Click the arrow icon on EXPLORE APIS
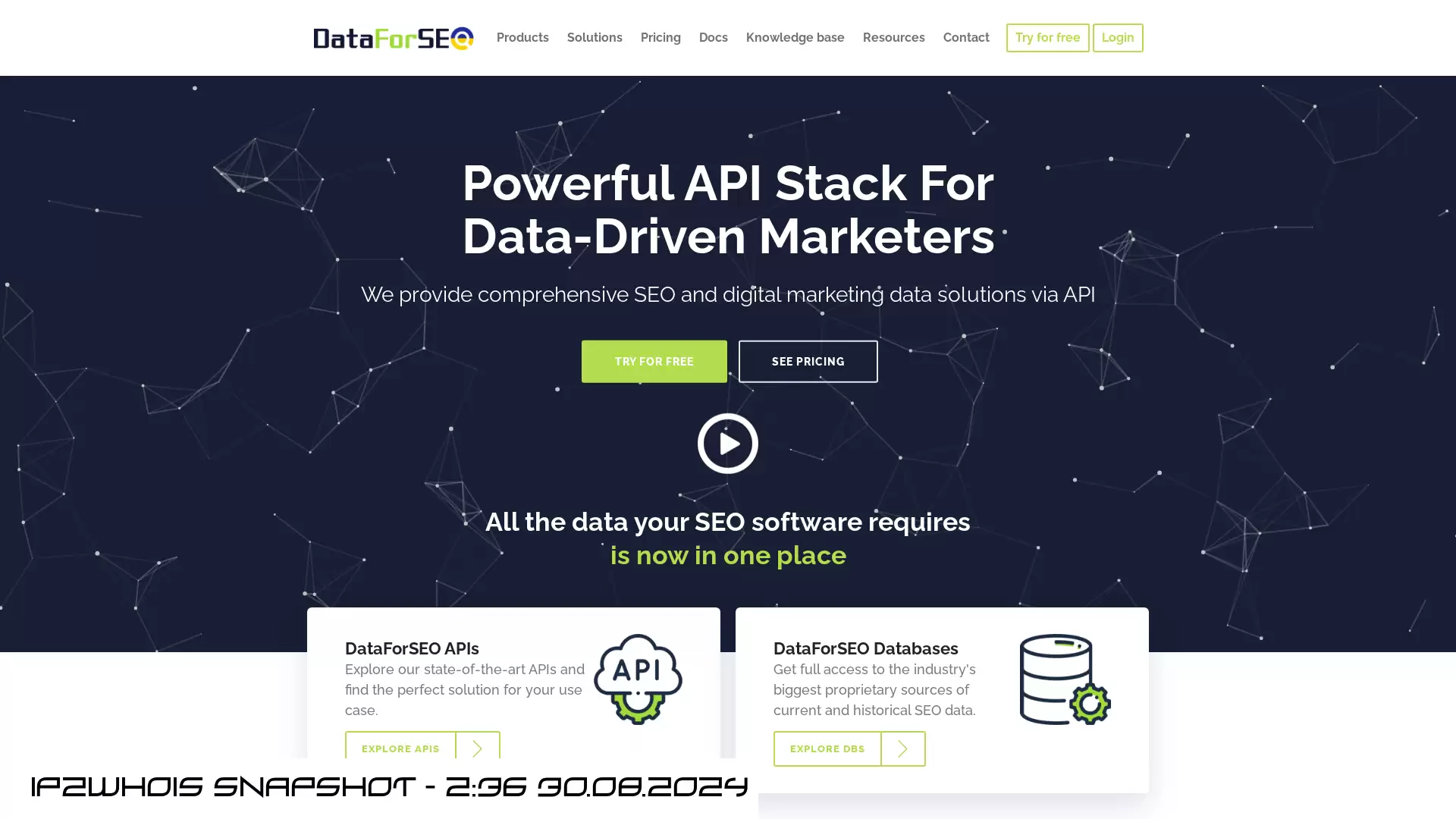The image size is (1456, 819). coord(478,748)
